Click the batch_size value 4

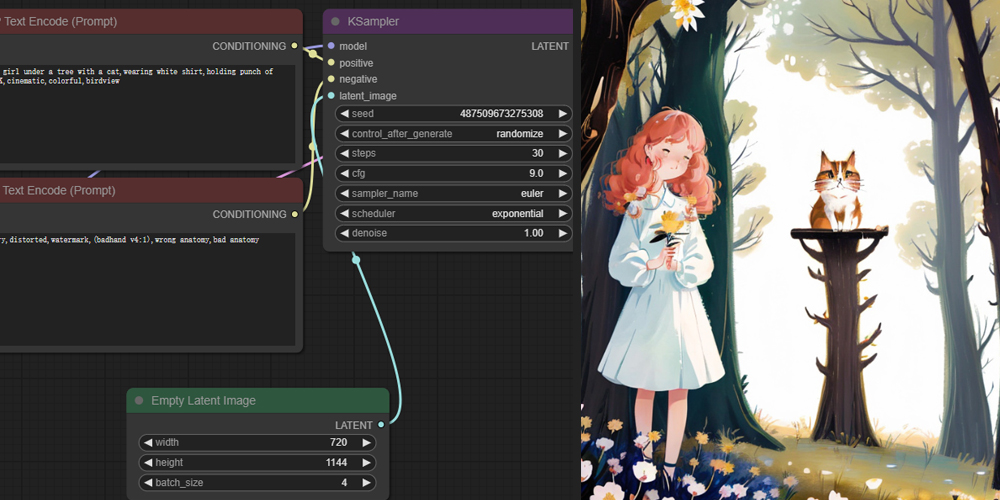pyautogui.click(x=344, y=483)
